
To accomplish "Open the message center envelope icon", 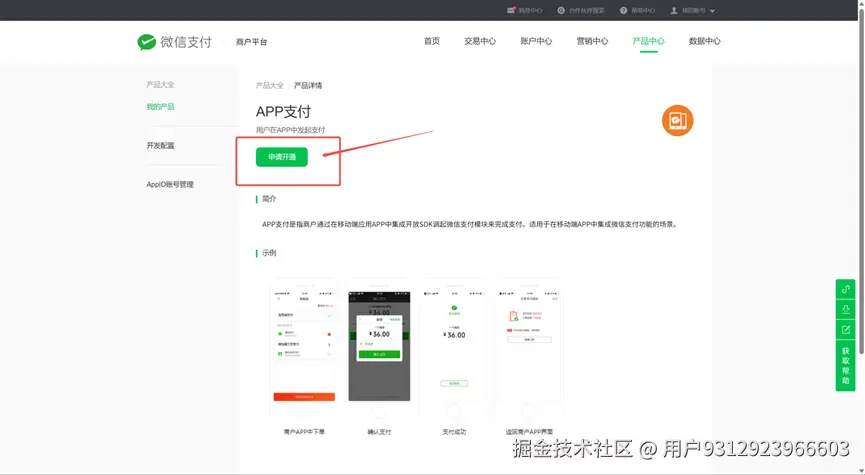I will (x=511, y=10).
